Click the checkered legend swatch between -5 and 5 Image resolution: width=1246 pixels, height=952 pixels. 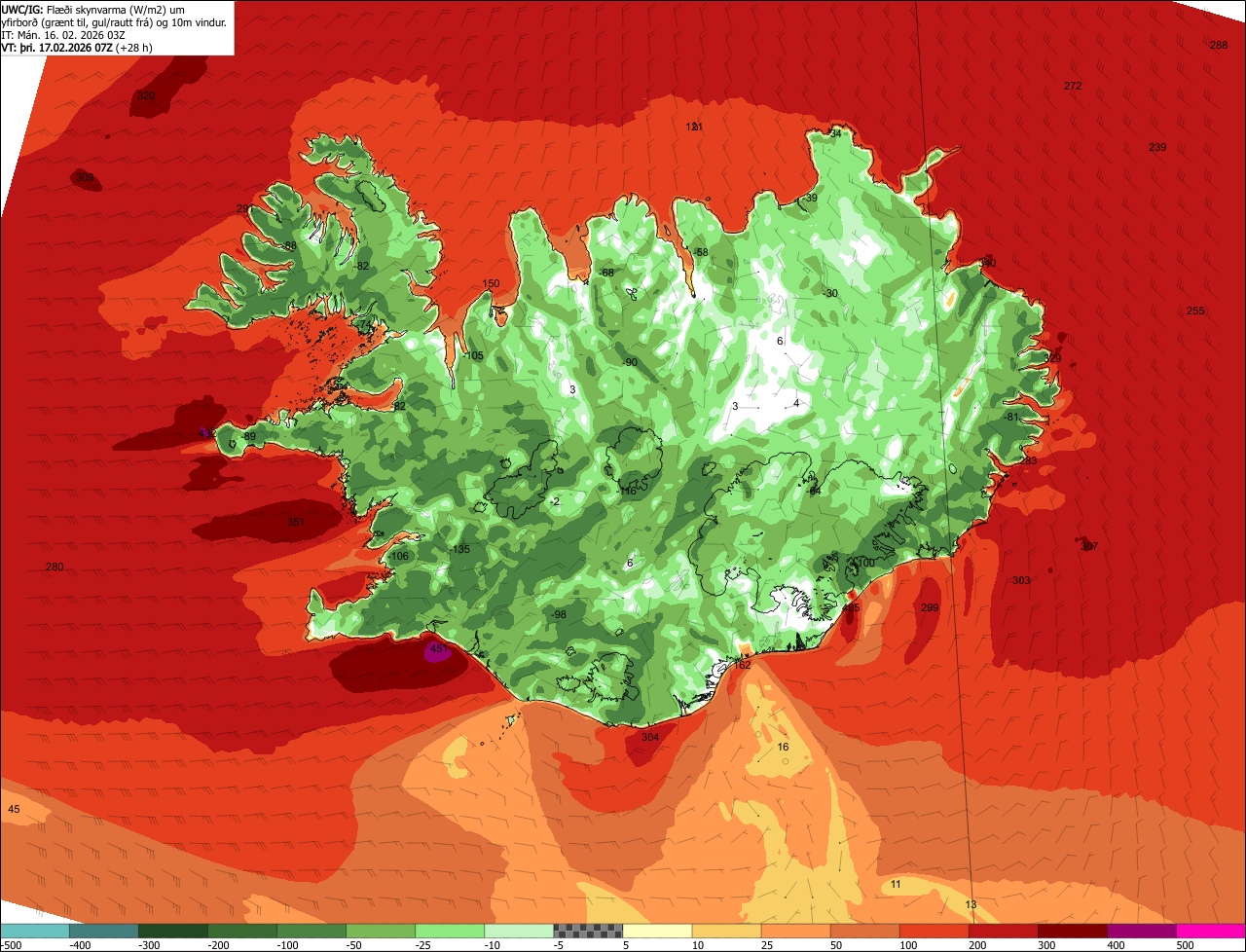coord(588,931)
